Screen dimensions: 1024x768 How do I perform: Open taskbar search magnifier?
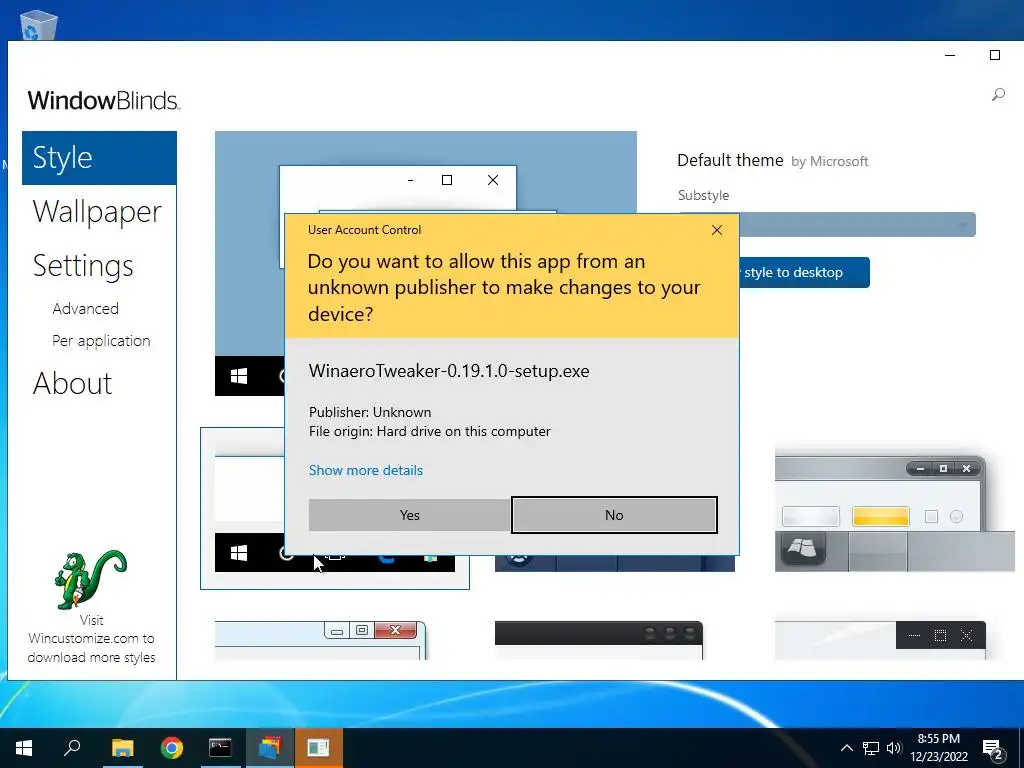(72, 748)
